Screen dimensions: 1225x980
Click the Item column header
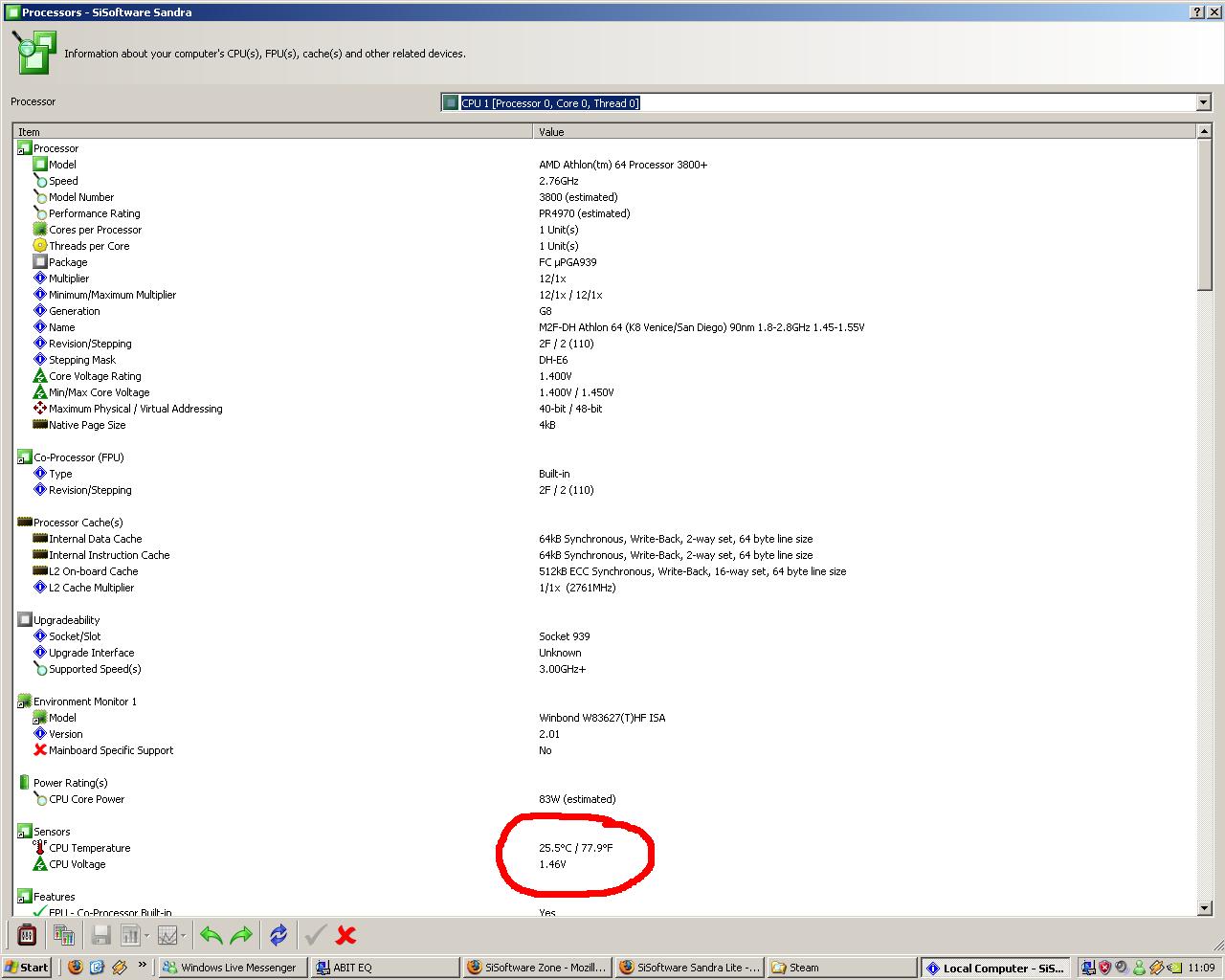(273, 132)
